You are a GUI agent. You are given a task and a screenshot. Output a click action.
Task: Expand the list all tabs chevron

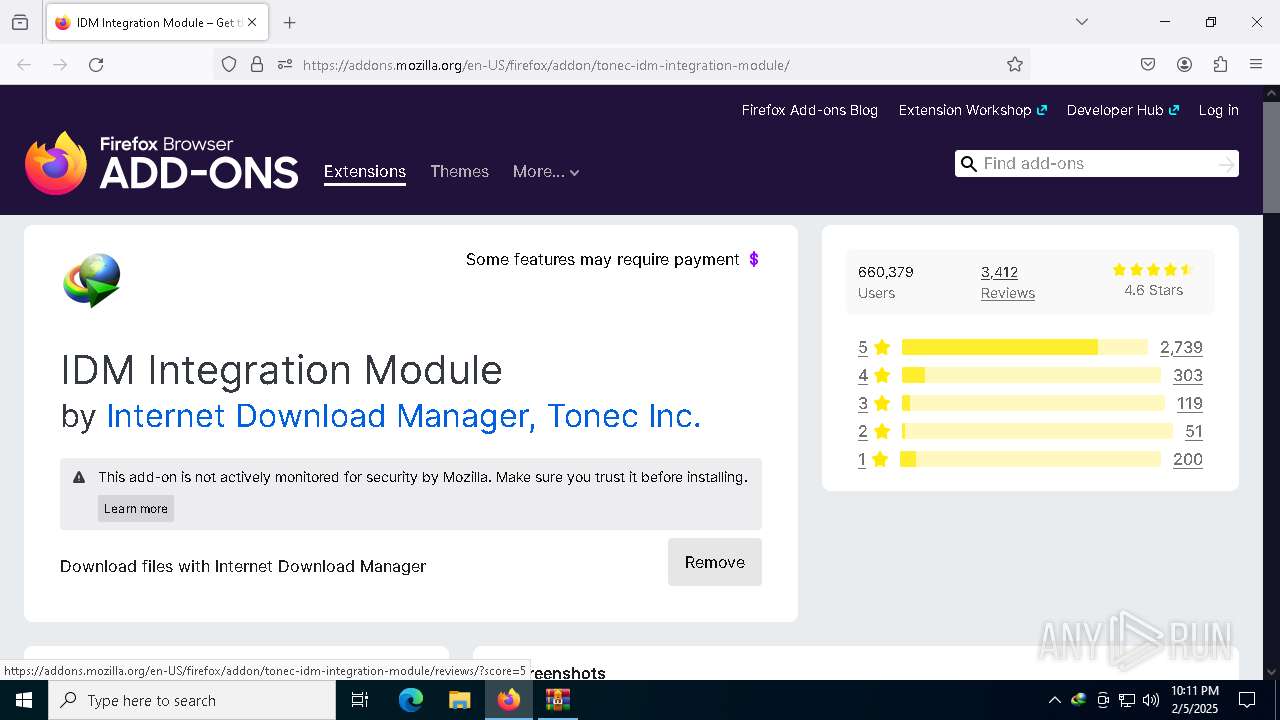pos(1081,22)
